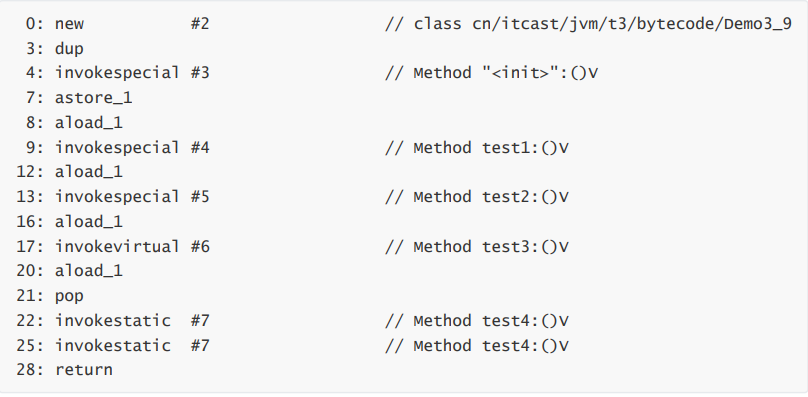Click the '#5' constant pool reference
808x397 pixels.
click(200, 197)
